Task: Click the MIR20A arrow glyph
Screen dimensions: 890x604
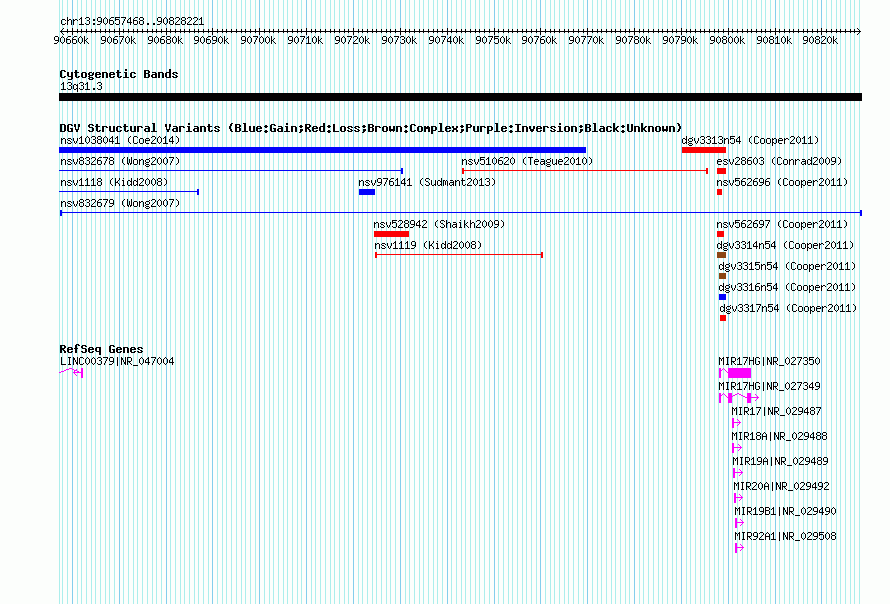Action: [738, 498]
